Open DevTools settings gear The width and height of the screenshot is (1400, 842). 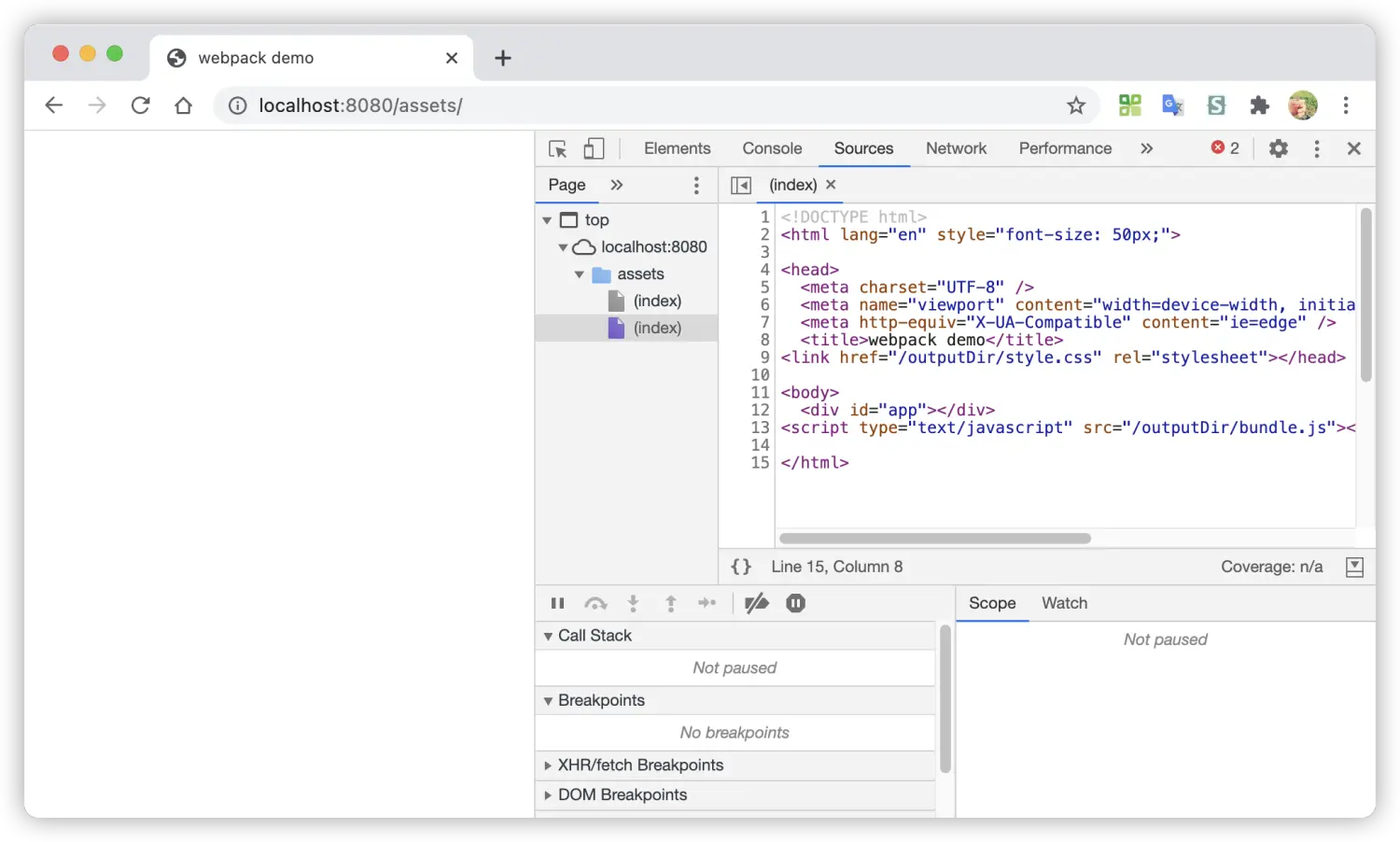pyautogui.click(x=1279, y=148)
